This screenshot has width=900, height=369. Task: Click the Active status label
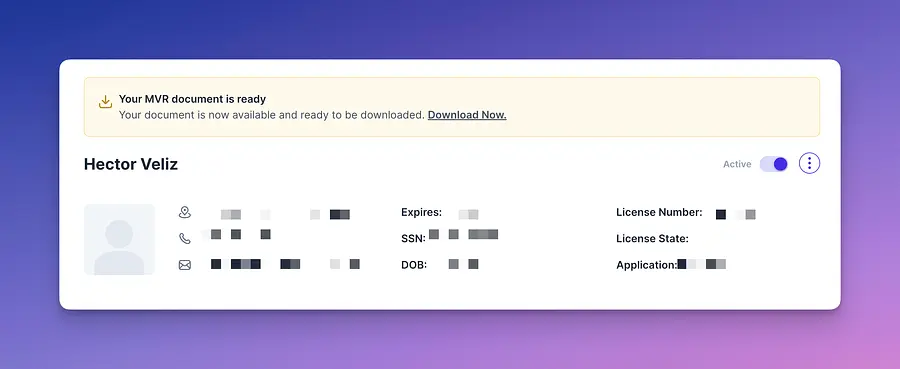pos(737,164)
